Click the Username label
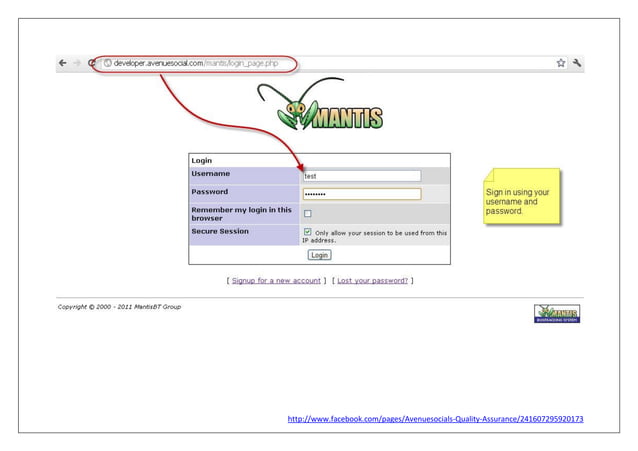This screenshot has width=638, height=451. 211,173
